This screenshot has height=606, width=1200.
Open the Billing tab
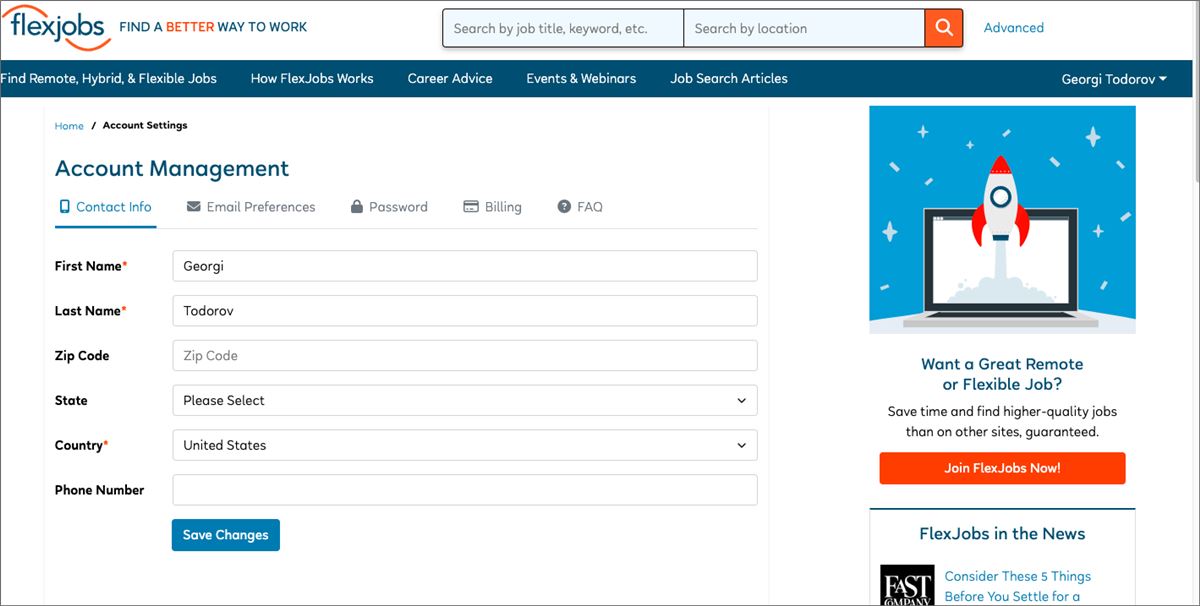[x=492, y=207]
